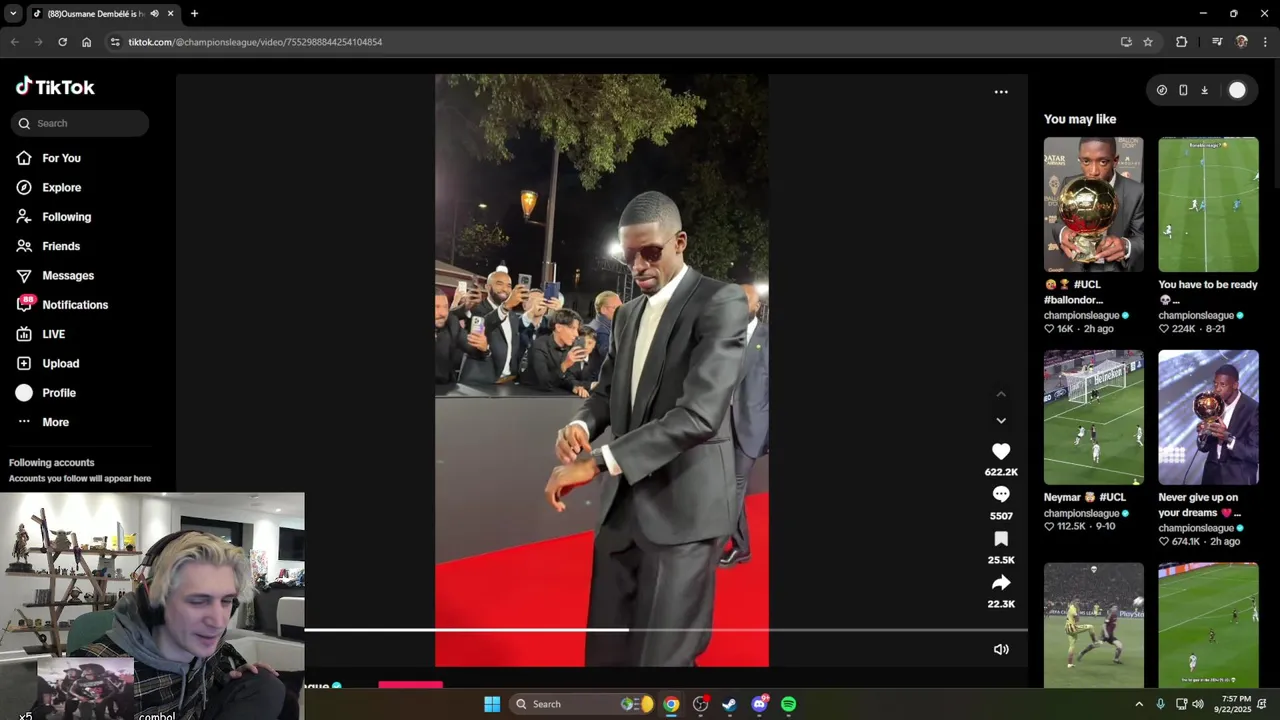Open the video comments icon
The width and height of the screenshot is (1280, 720).
click(x=1001, y=494)
